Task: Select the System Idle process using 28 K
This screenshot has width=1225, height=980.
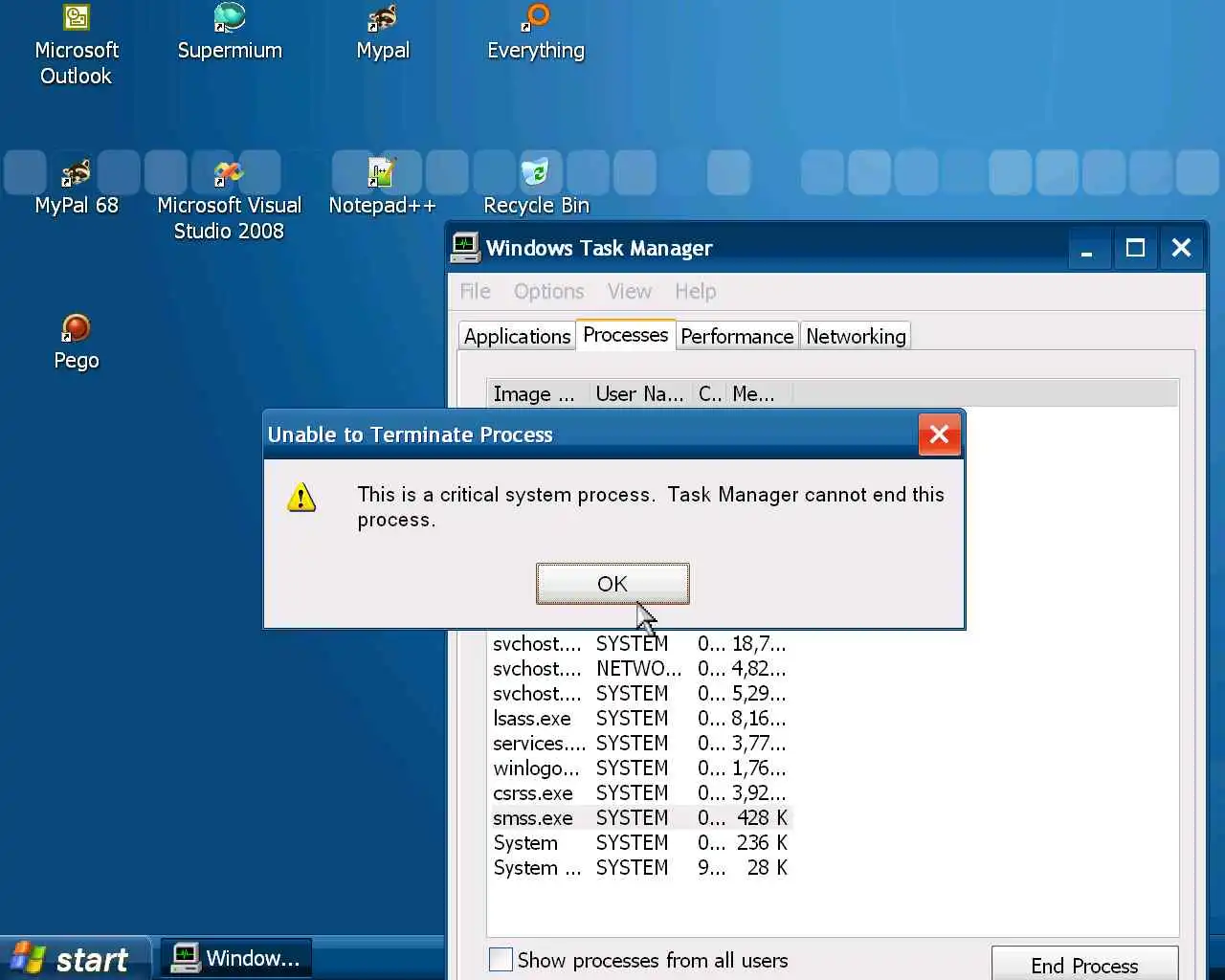Action: [640, 867]
